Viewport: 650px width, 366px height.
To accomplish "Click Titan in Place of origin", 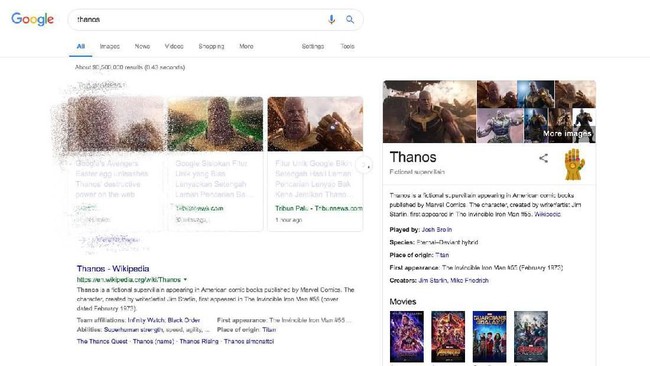I will (442, 255).
